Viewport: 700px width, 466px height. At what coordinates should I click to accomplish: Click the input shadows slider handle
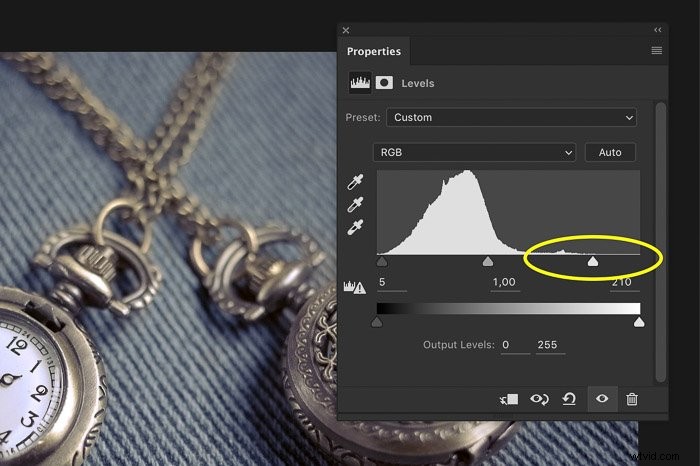pyautogui.click(x=382, y=261)
